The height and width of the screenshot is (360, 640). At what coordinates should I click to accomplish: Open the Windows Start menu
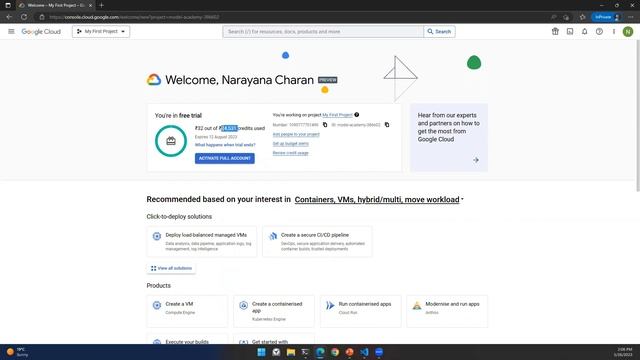262,352
